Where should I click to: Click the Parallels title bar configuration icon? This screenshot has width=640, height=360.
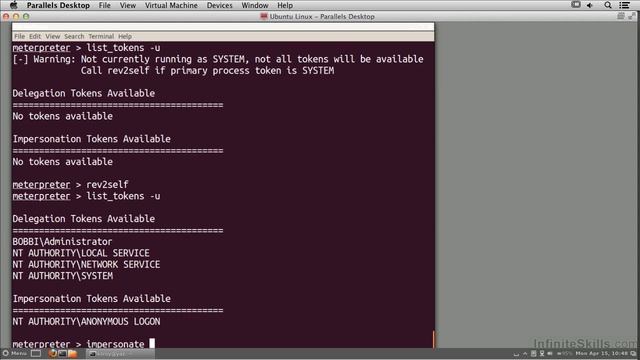point(621,16)
